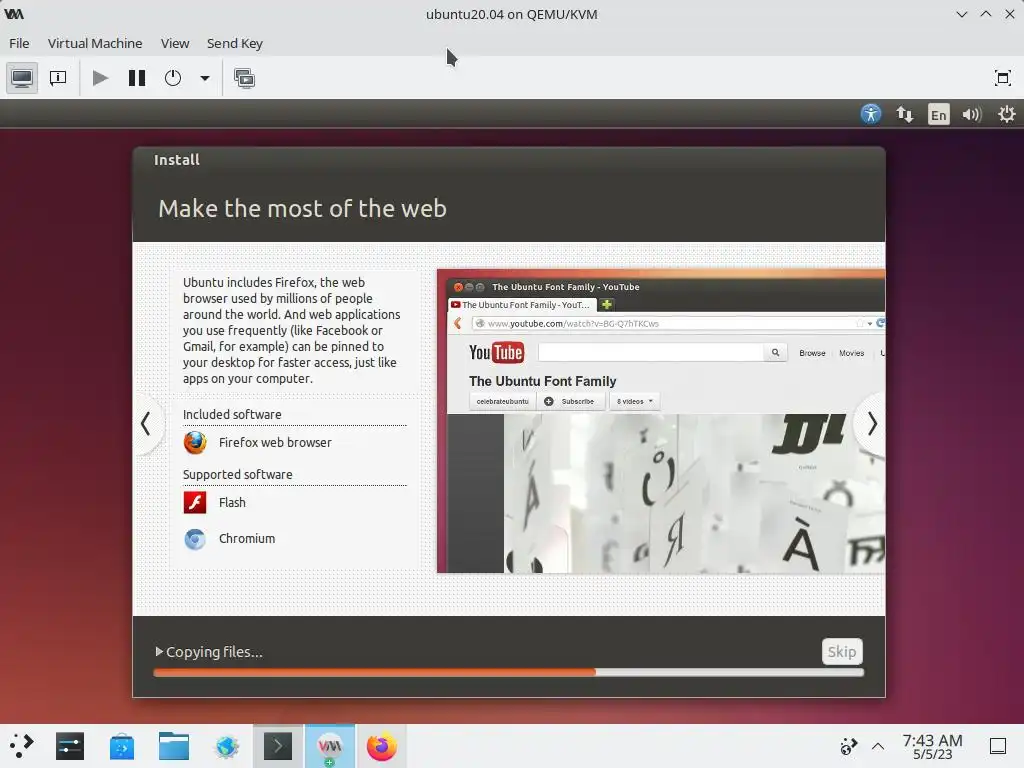Show virtual hardware details
The height and width of the screenshot is (768, 1024).
click(x=58, y=78)
